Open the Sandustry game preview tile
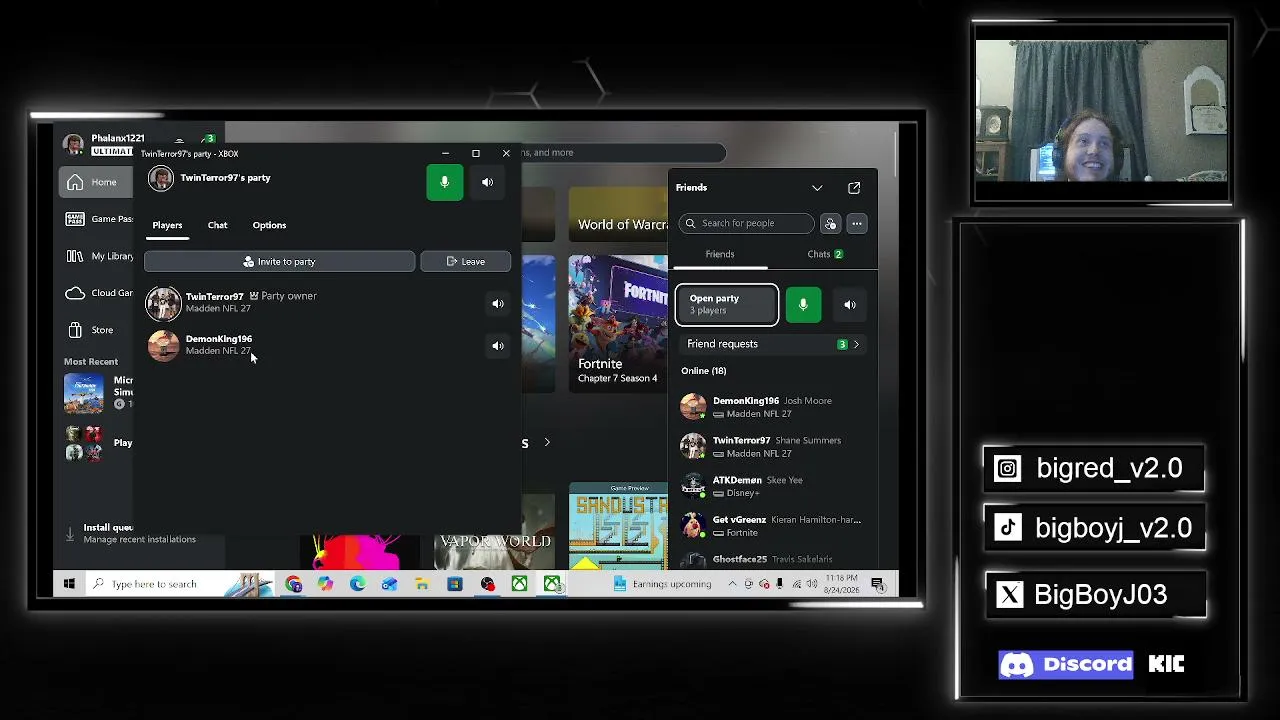The width and height of the screenshot is (1280, 720). click(x=617, y=526)
